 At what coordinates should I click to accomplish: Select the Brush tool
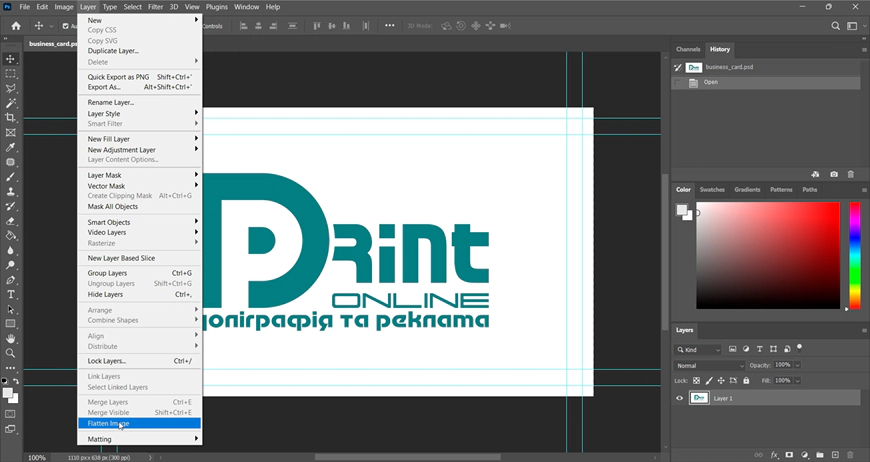tap(11, 177)
